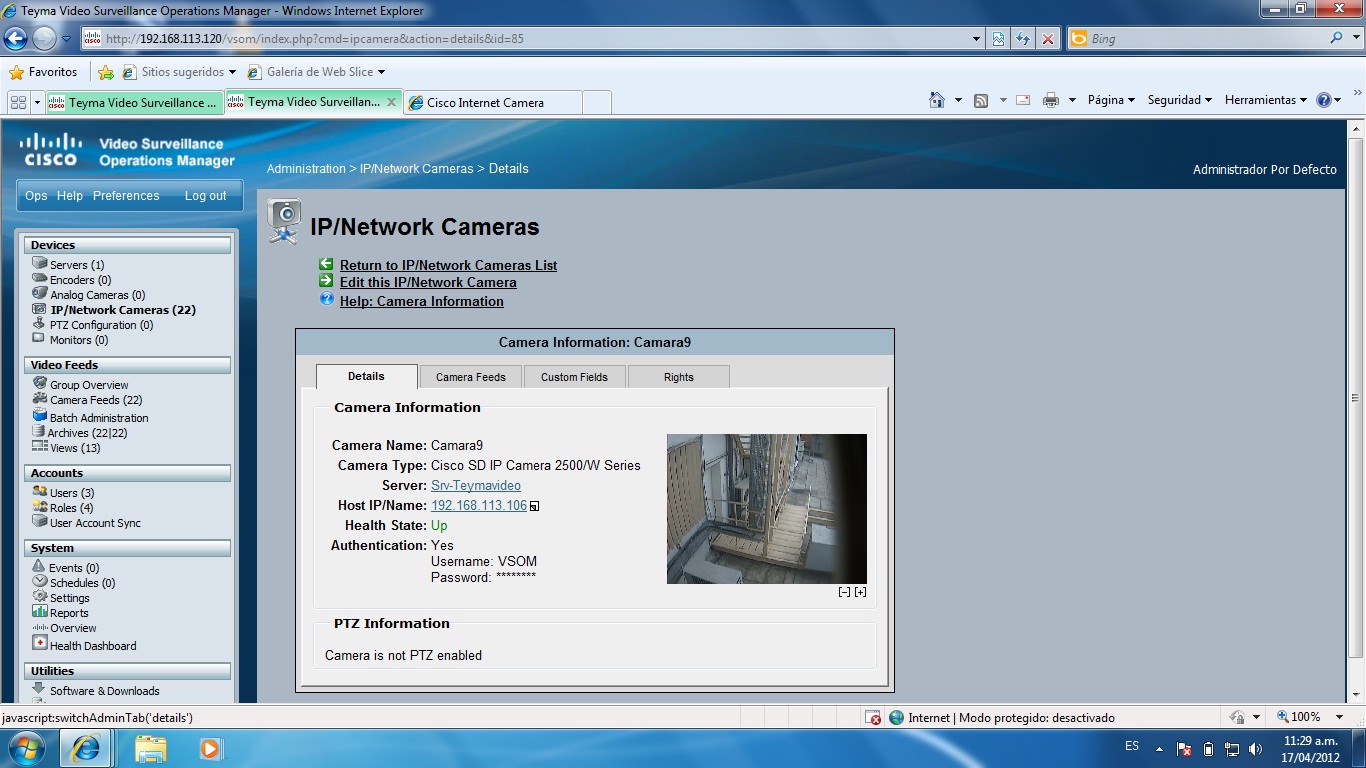This screenshot has width=1366, height=768.
Task: Click the Batch Administration icon
Action: (x=40, y=416)
